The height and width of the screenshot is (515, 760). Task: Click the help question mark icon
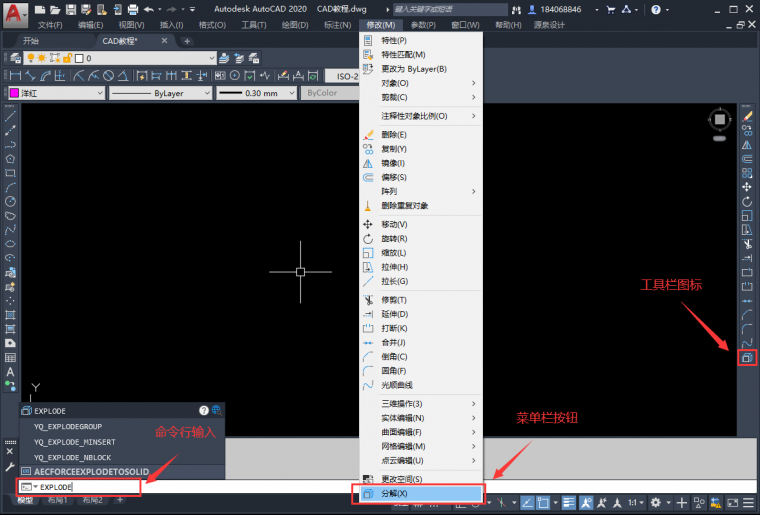(x=656, y=9)
